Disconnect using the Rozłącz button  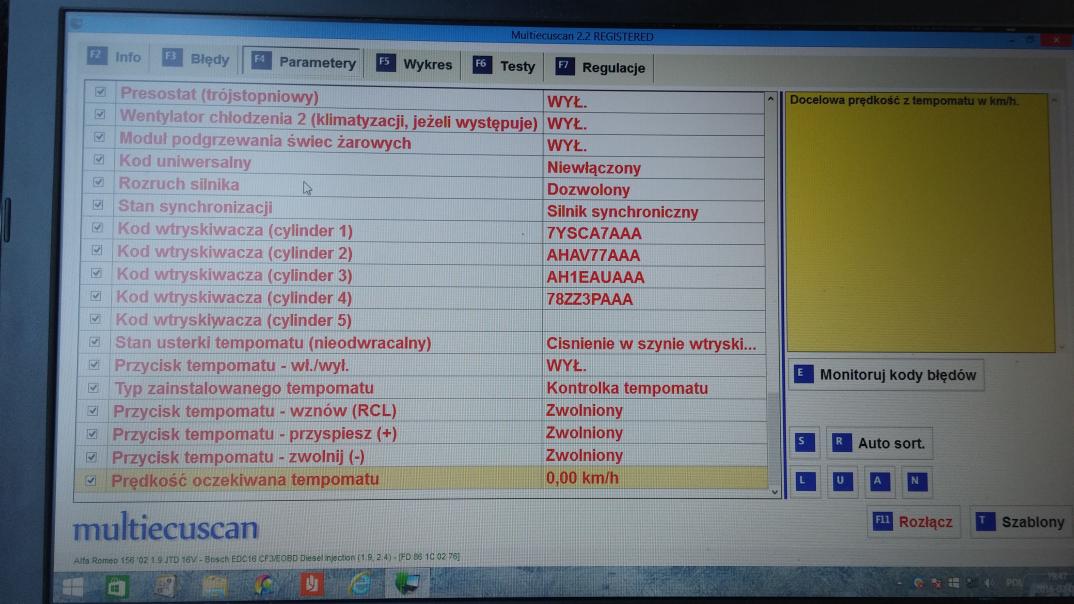913,522
